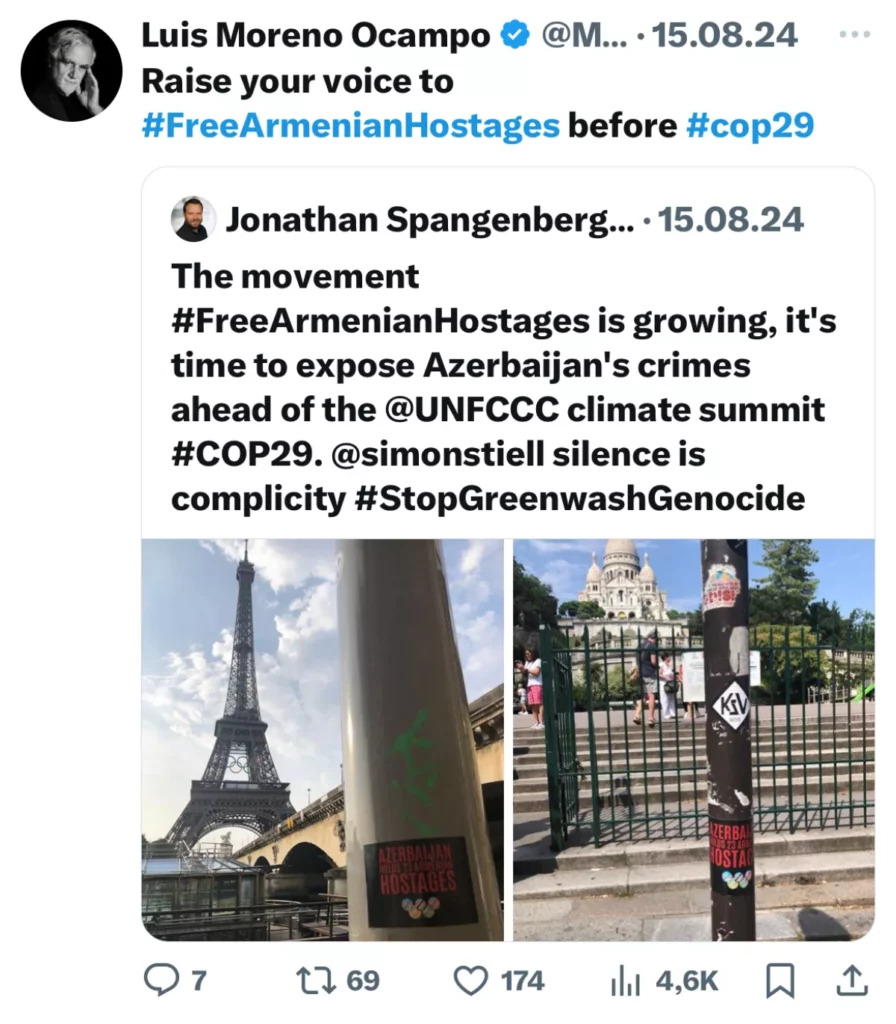Image resolution: width=896 pixels, height=1024 pixels.
Task: Like the tweet with heart icon
Action: (470, 981)
